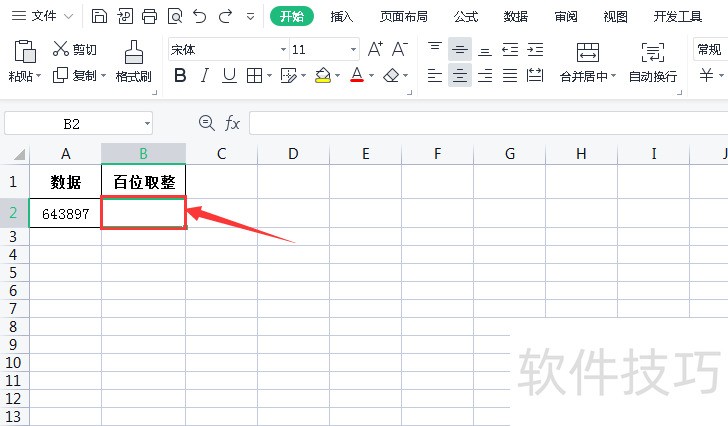This screenshot has height=426, width=728.
Task: Apply fill color bucket
Action: click(323, 75)
